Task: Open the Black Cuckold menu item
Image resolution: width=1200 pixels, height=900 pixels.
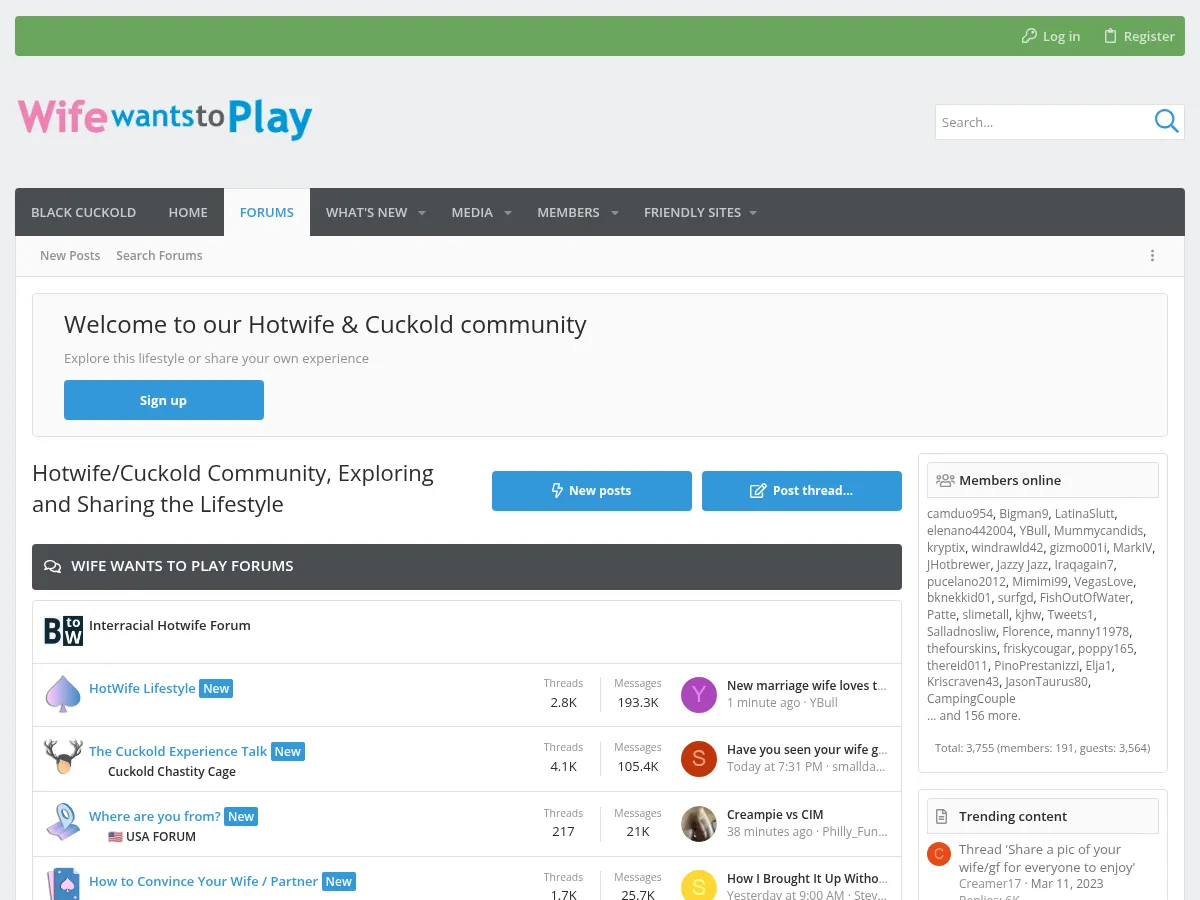Action: tap(83, 212)
